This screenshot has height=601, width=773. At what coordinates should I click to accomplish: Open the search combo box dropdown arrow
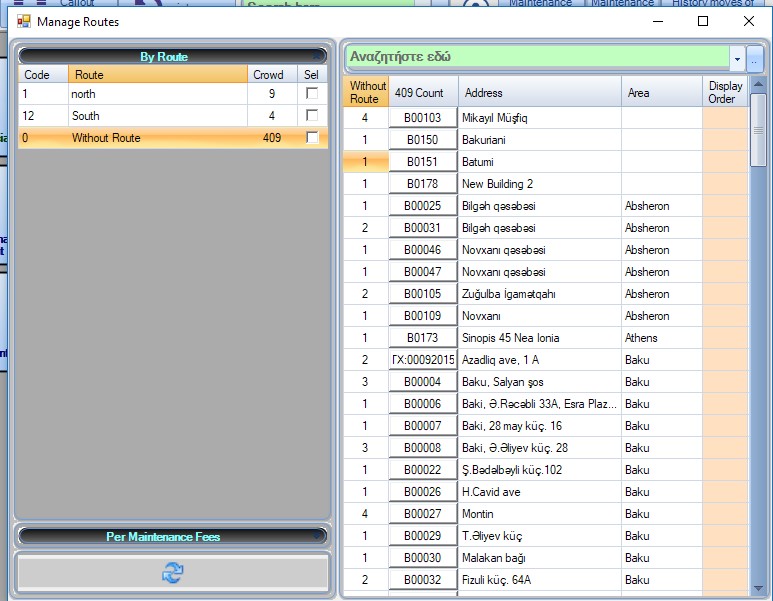737,59
